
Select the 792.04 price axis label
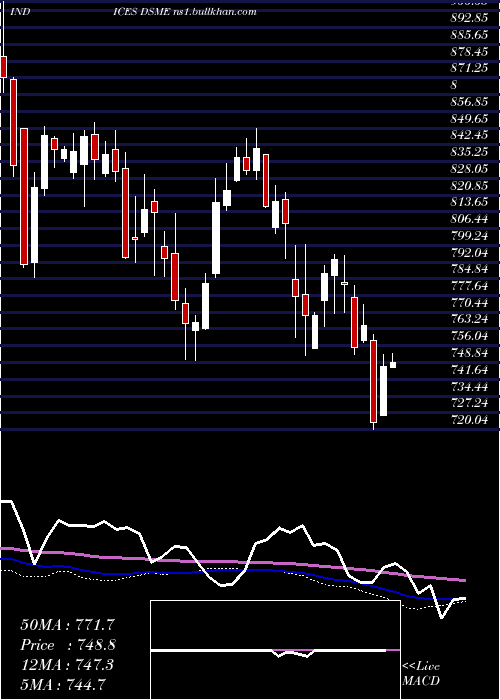tap(469, 253)
